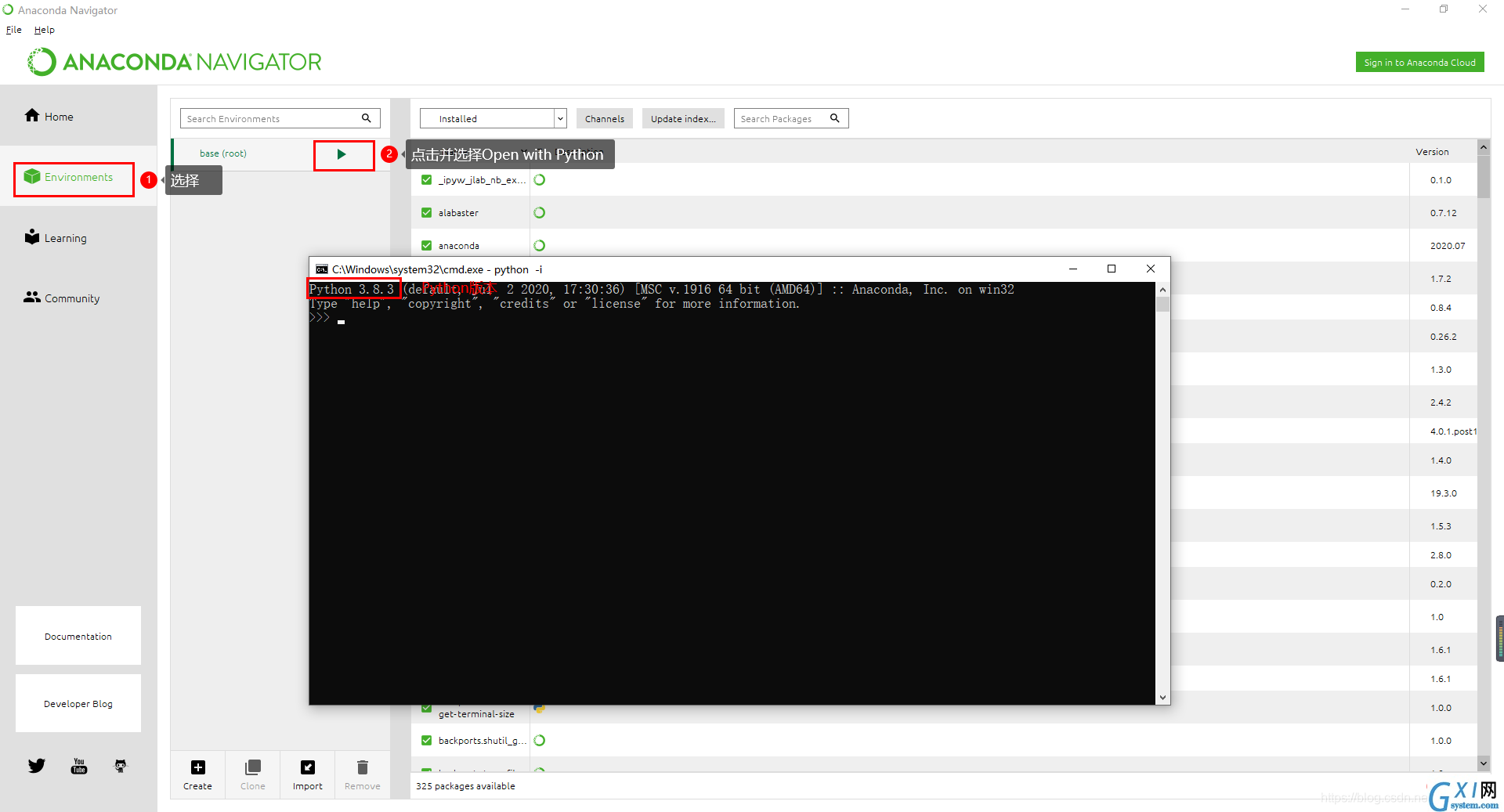
Task: Click the status circle for anaconda package
Action: coord(540,246)
